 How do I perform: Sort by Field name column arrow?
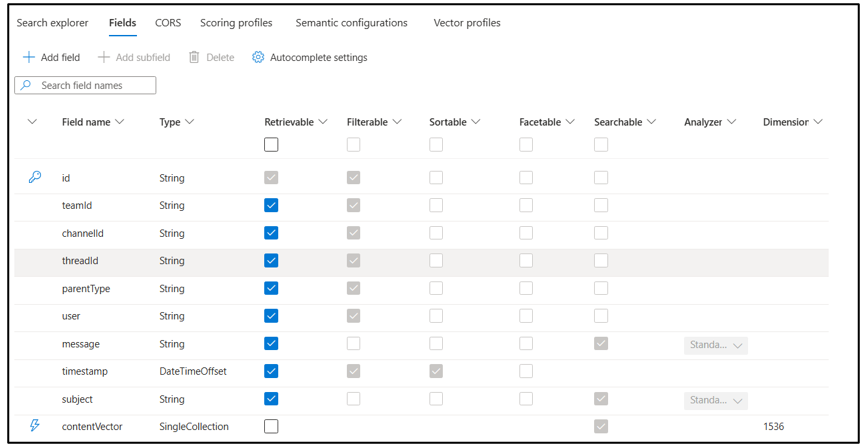120,122
